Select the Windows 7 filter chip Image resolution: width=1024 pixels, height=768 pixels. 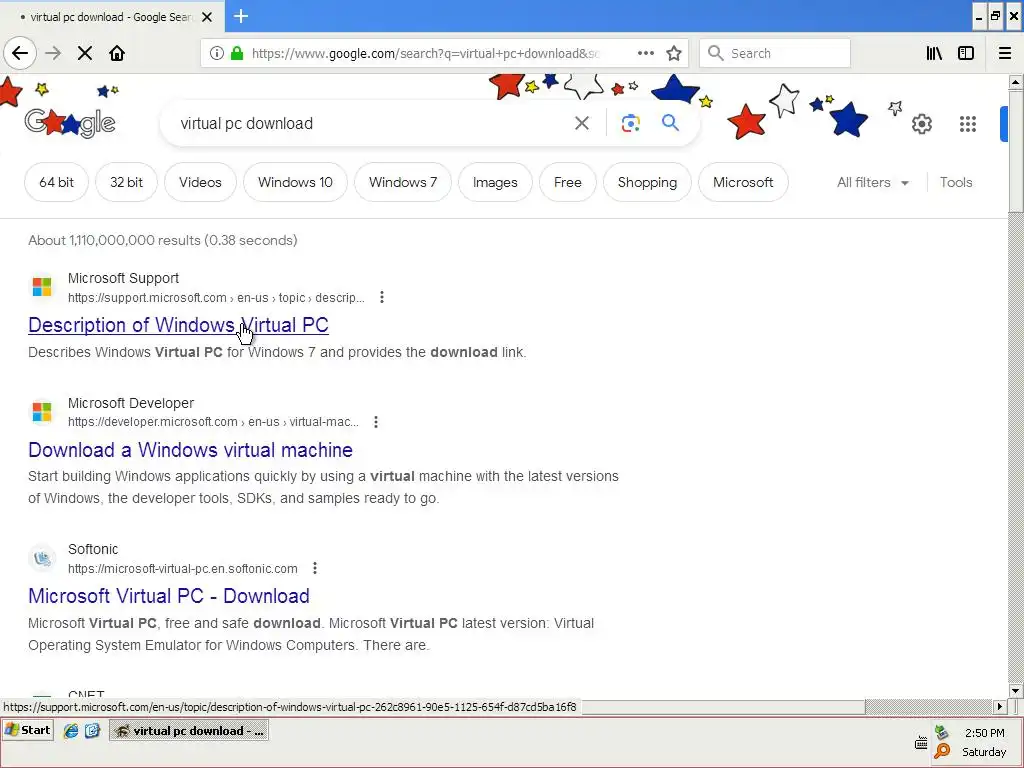click(403, 182)
